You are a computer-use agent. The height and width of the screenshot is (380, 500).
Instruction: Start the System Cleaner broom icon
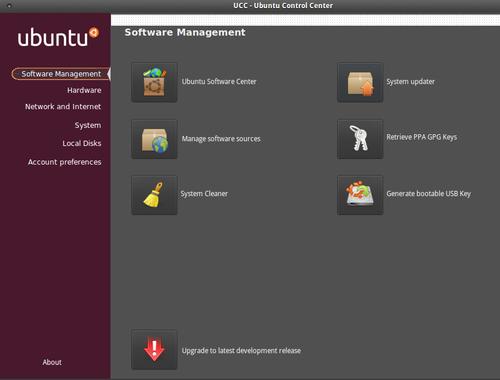[x=154, y=195]
